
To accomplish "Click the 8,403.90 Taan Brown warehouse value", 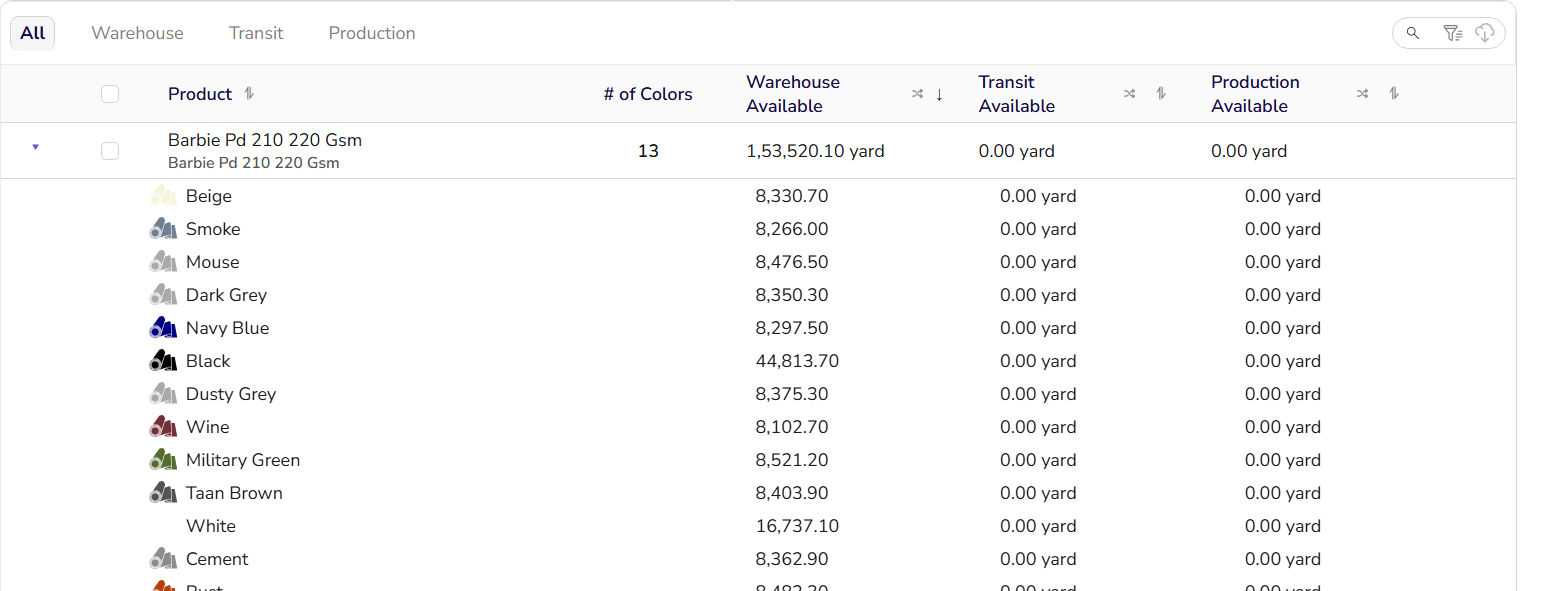I will pyautogui.click(x=792, y=493).
